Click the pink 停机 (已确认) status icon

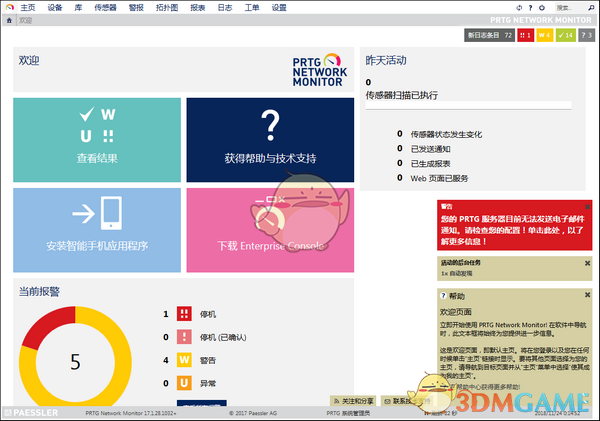(x=184, y=337)
